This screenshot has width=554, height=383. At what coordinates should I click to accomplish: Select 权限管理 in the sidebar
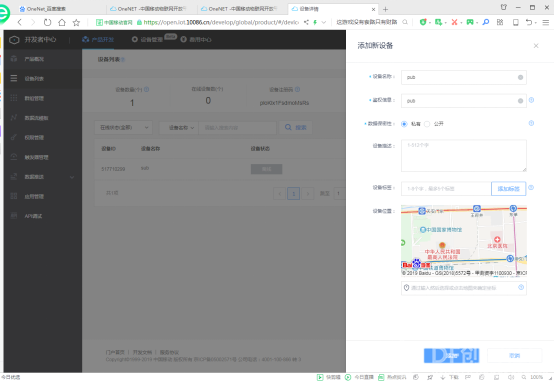pos(43,137)
